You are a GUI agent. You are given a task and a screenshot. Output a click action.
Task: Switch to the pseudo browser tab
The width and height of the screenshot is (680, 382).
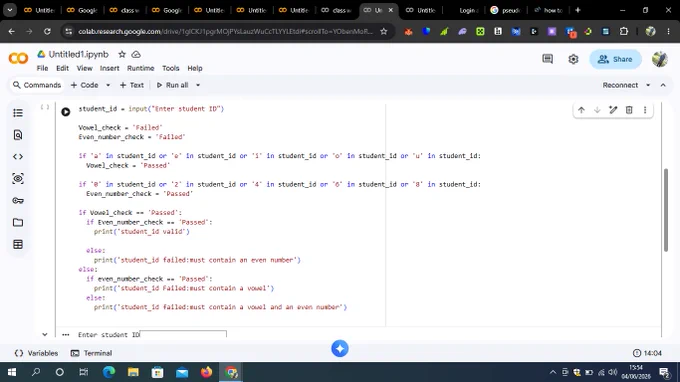pos(506,10)
